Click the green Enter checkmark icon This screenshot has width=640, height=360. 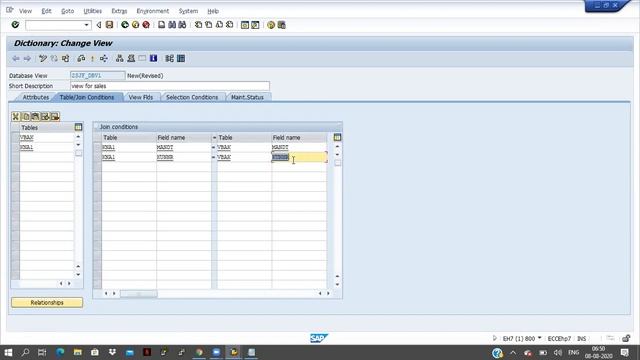[x=15, y=25]
